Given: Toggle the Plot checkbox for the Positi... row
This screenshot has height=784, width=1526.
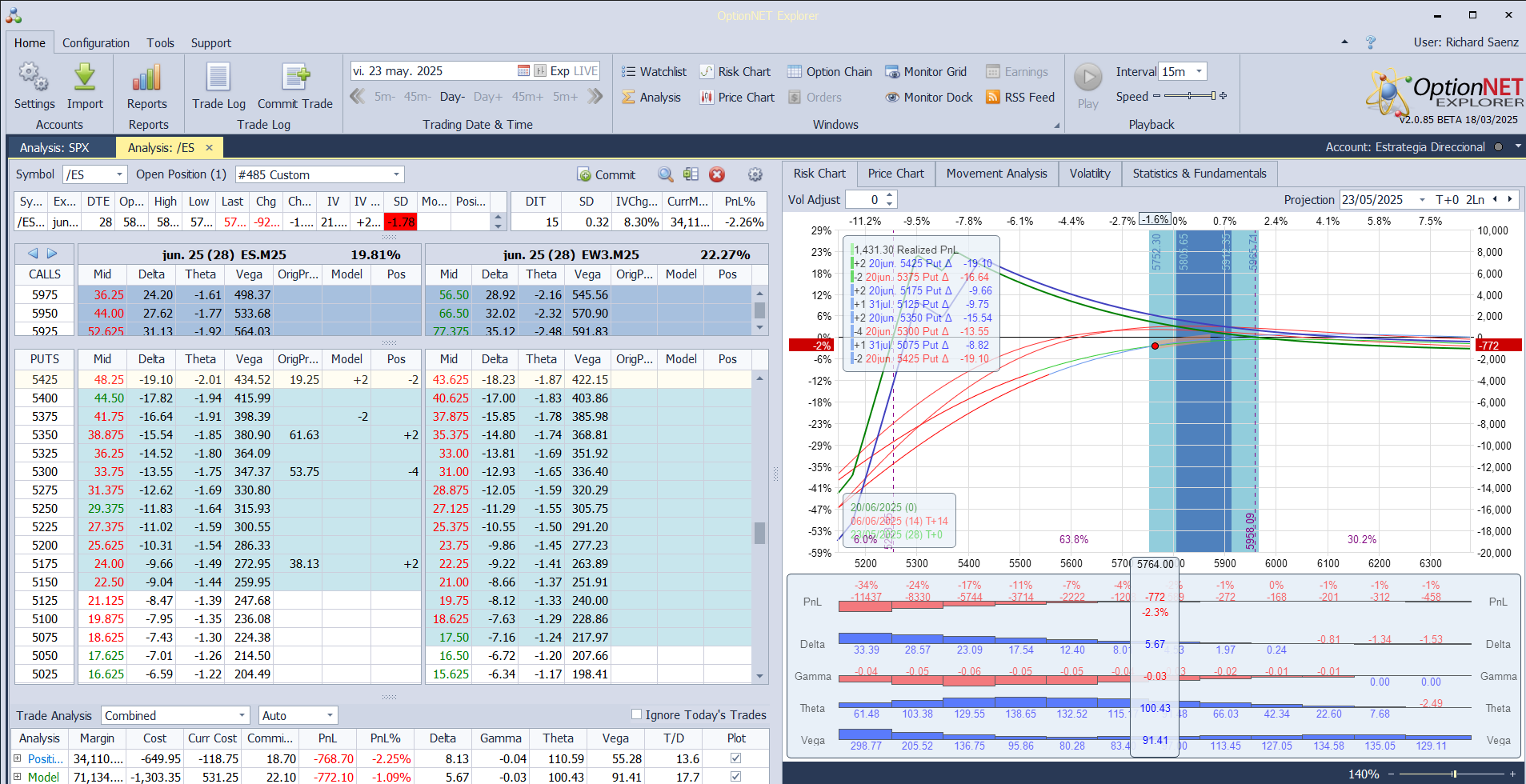Looking at the screenshot, I should pyautogui.click(x=736, y=758).
